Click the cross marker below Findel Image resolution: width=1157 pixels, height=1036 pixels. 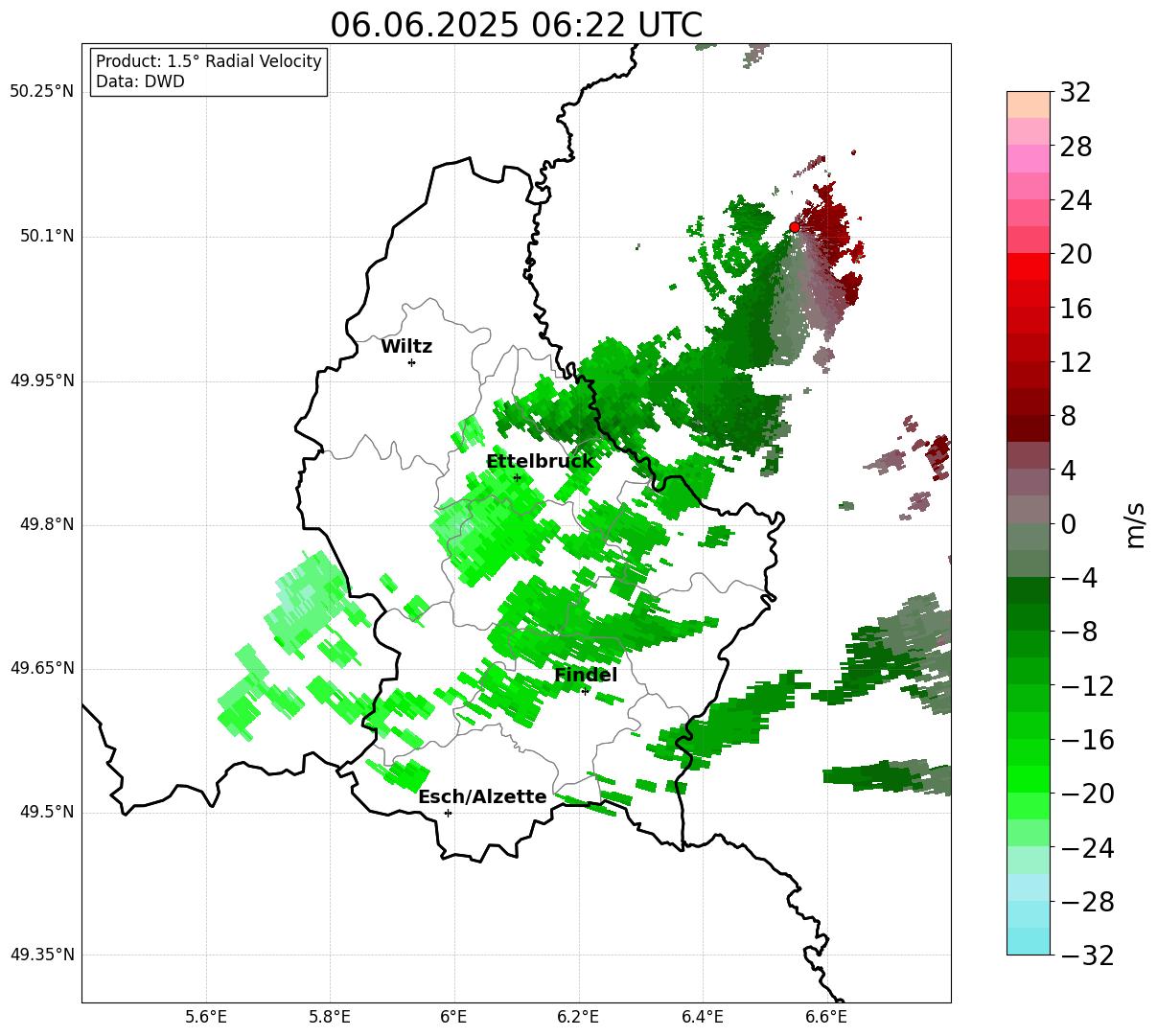(585, 691)
